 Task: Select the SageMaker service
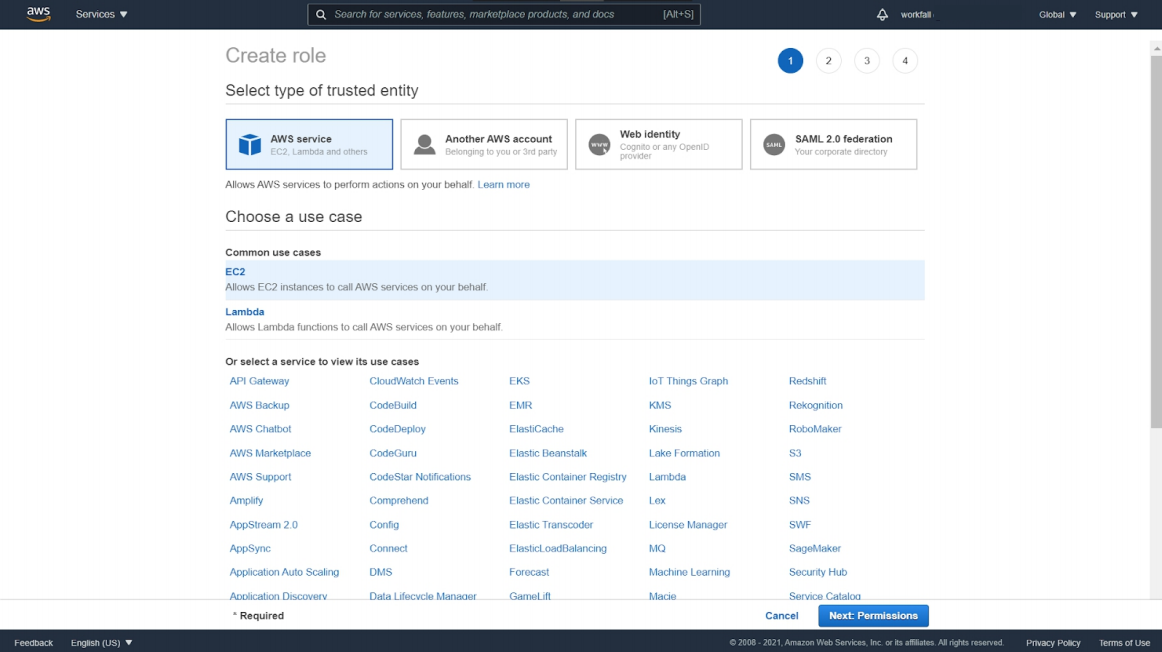pyautogui.click(x=814, y=548)
